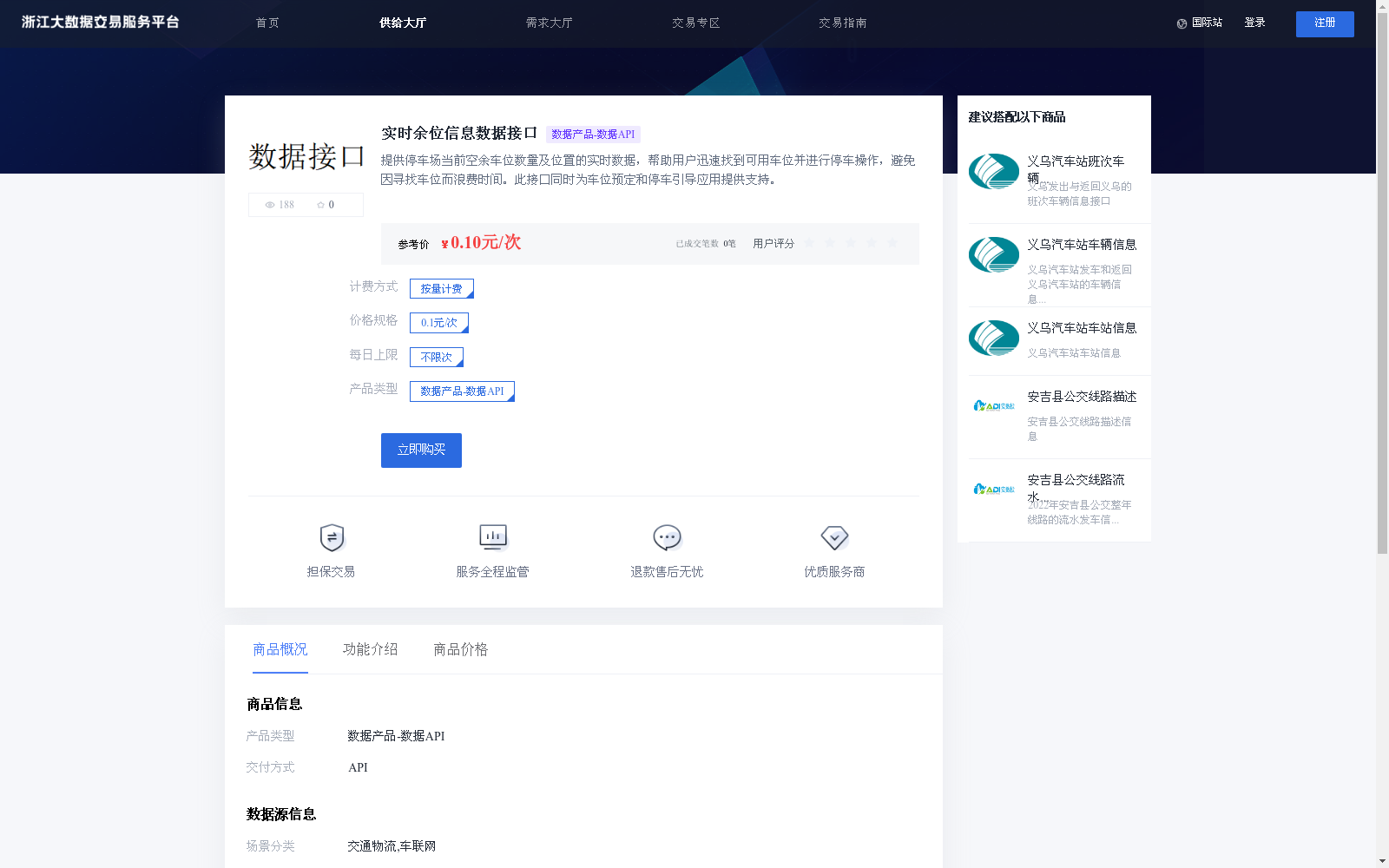Open 义乌汽车站车站信息 product title
The image size is (1389, 868).
tap(1082, 328)
